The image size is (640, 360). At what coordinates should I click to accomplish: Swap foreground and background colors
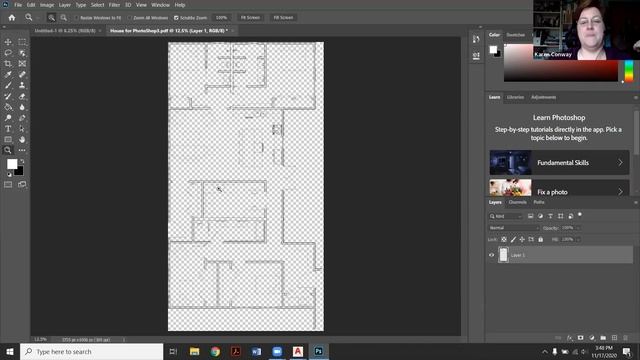point(22,161)
